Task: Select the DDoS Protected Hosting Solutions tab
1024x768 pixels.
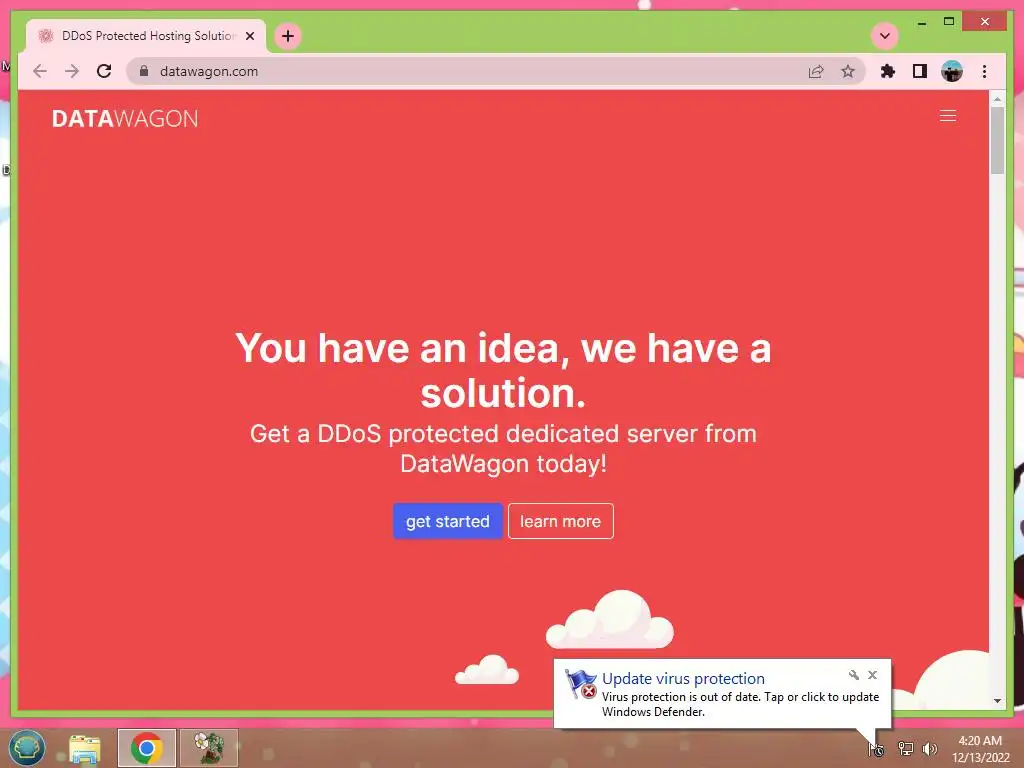Action: pyautogui.click(x=146, y=36)
